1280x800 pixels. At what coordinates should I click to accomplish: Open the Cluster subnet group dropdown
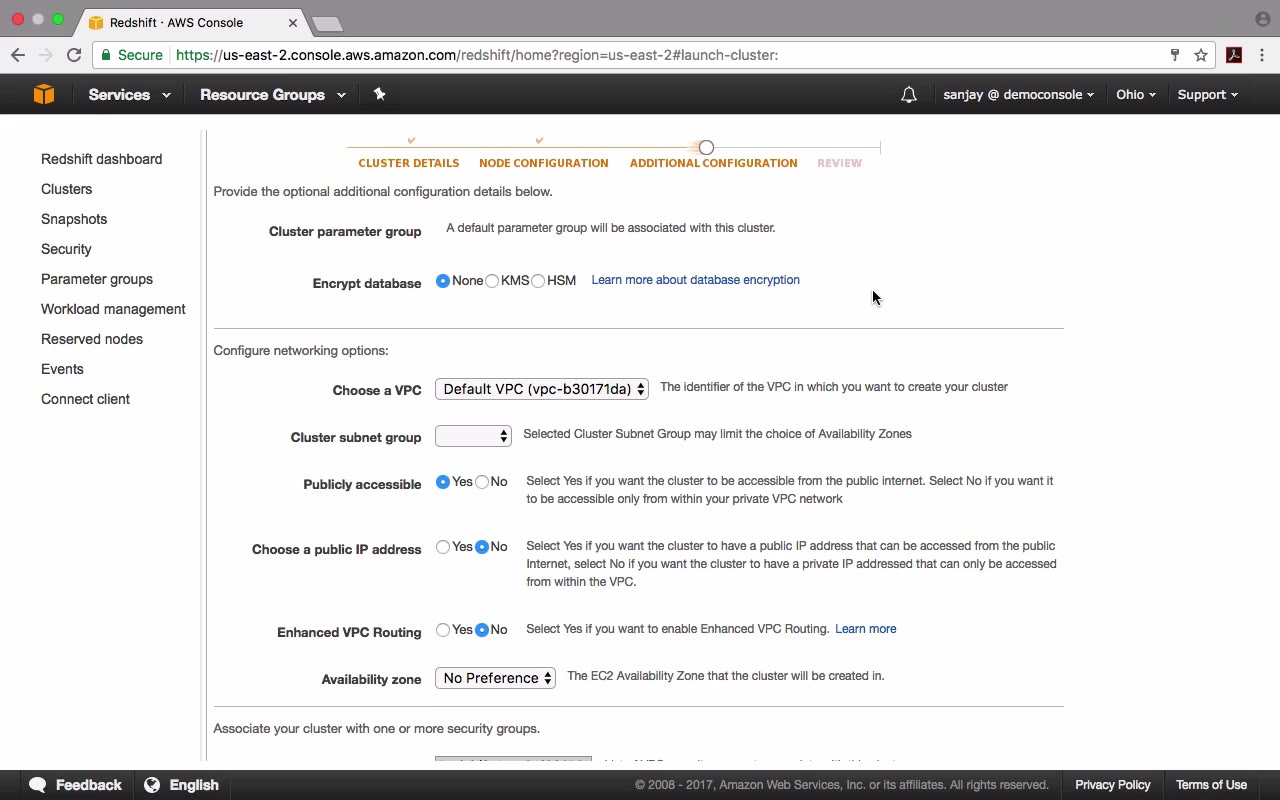[473, 436]
